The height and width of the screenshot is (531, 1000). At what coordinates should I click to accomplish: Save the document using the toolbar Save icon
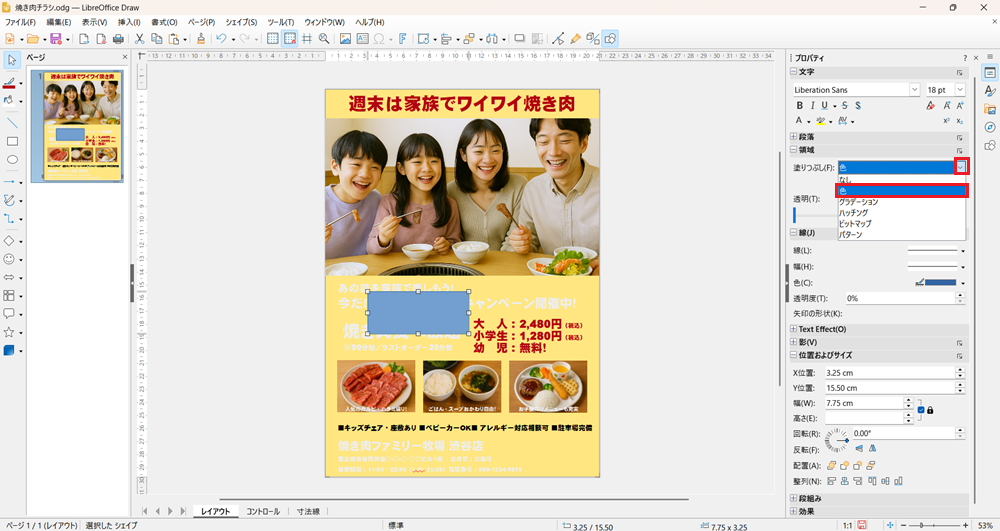(x=55, y=38)
